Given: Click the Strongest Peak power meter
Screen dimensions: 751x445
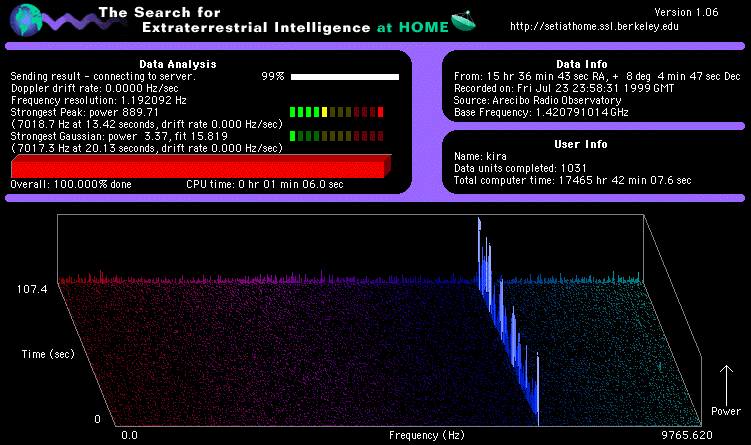Looking at the screenshot, I should point(337,112).
